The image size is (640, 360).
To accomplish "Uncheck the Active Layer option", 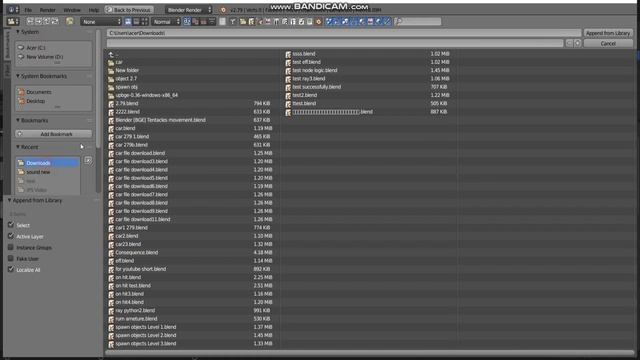I will (x=11, y=236).
